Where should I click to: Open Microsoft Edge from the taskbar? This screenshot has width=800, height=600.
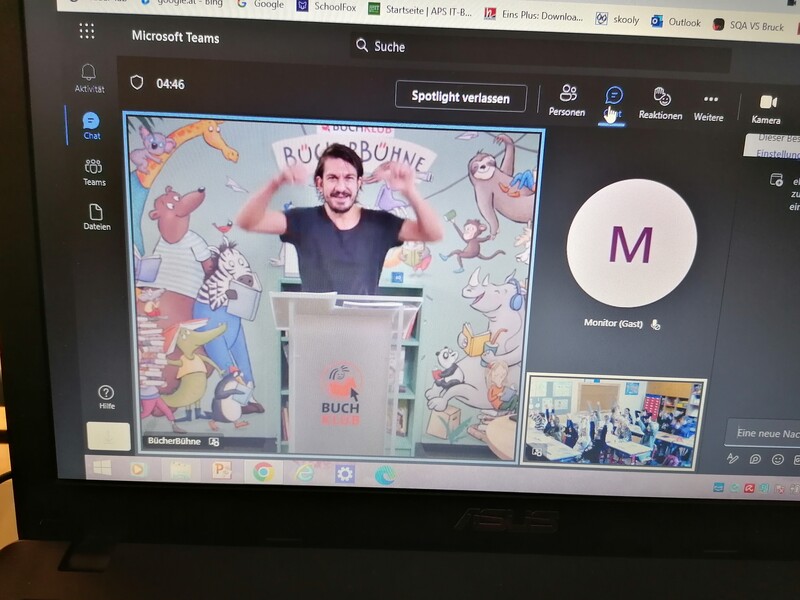tap(385, 476)
